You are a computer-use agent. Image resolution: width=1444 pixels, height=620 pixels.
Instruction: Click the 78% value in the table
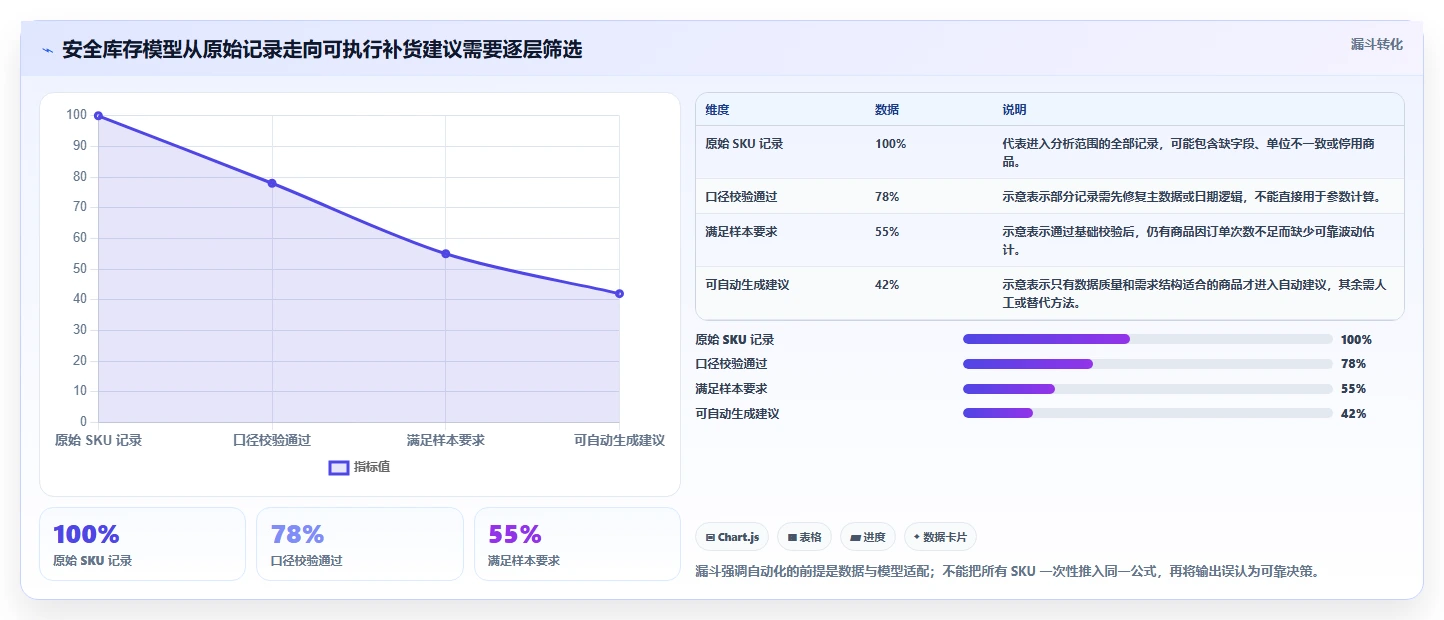click(887, 197)
